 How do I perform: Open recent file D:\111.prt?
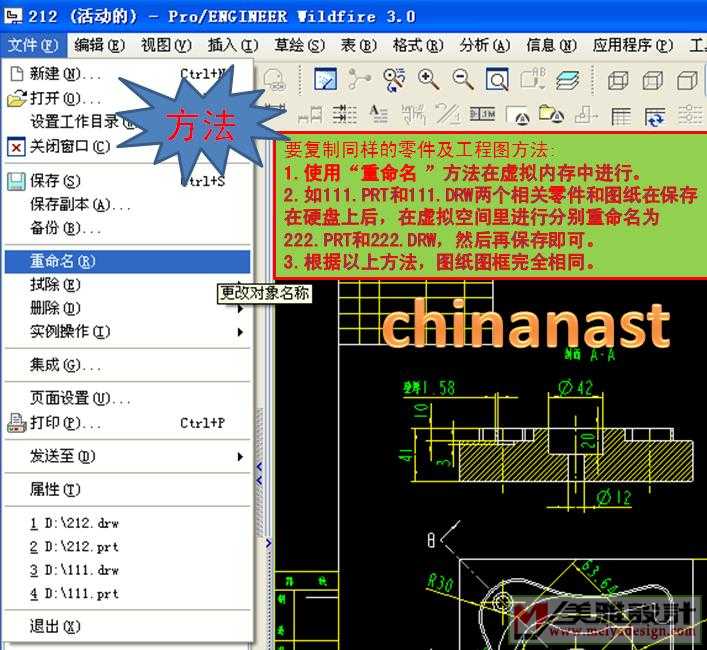click(x=127, y=594)
